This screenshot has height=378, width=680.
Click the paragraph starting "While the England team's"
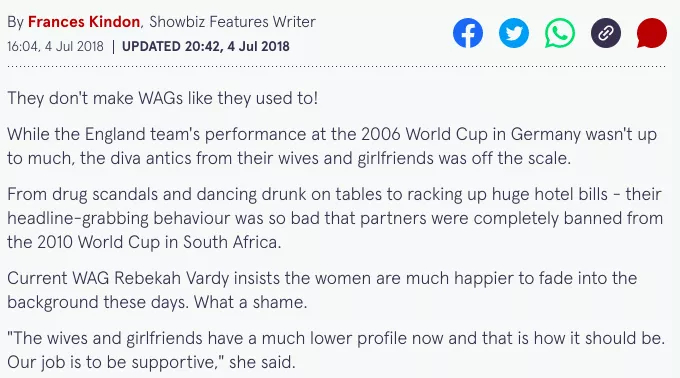point(332,147)
